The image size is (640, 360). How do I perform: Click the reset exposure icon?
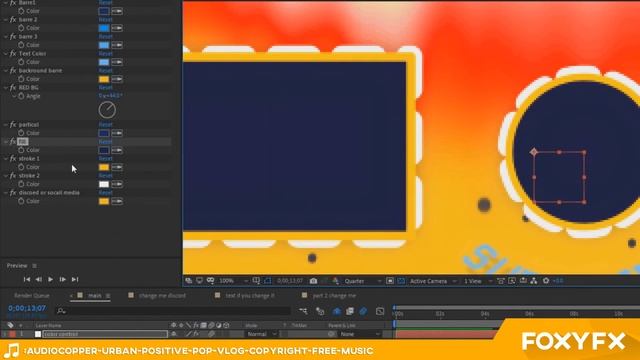546,281
